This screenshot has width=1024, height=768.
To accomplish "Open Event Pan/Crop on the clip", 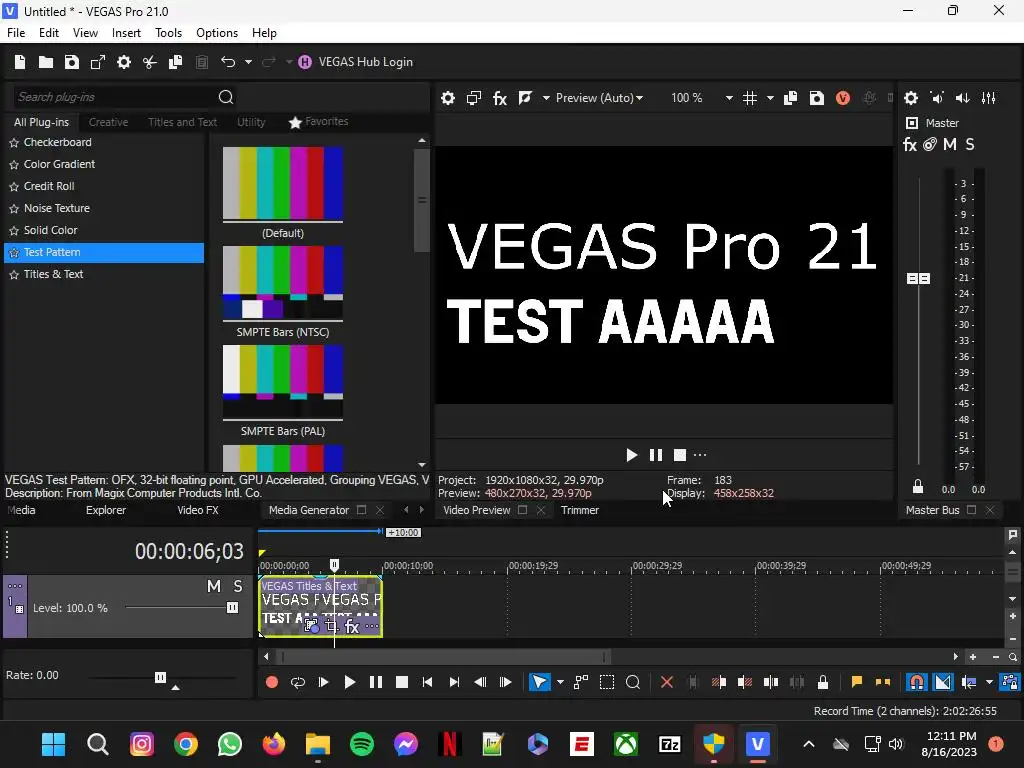I will tap(332, 627).
